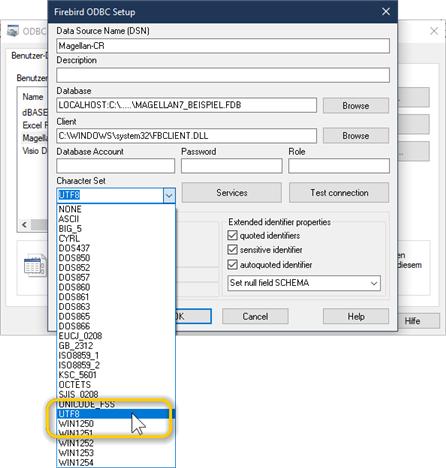Tick the quoted identifiers checkbox

[232, 235]
